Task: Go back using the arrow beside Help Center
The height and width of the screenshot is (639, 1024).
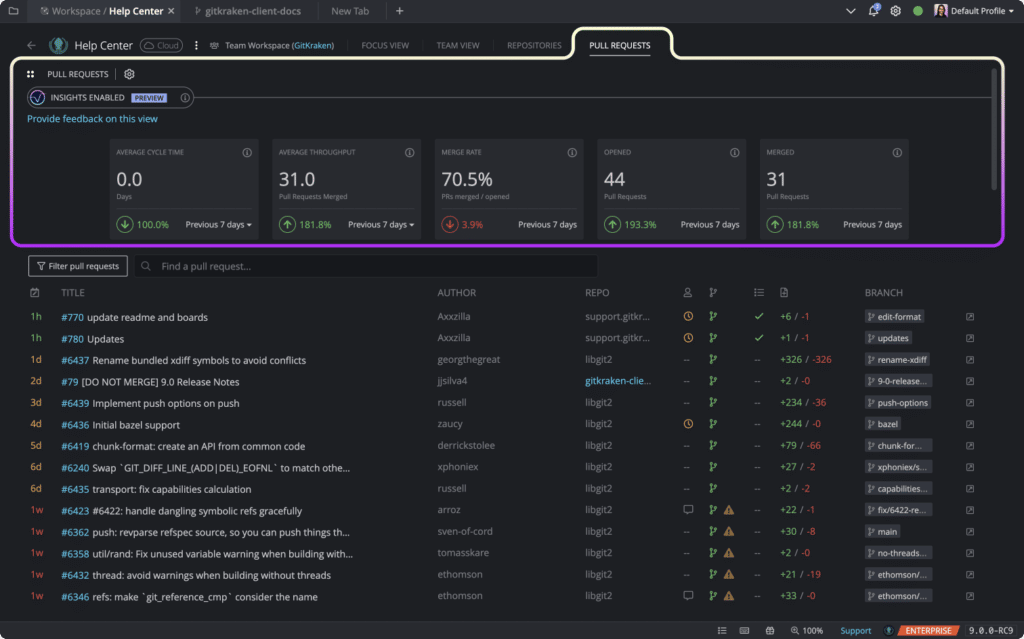Action: 31,45
